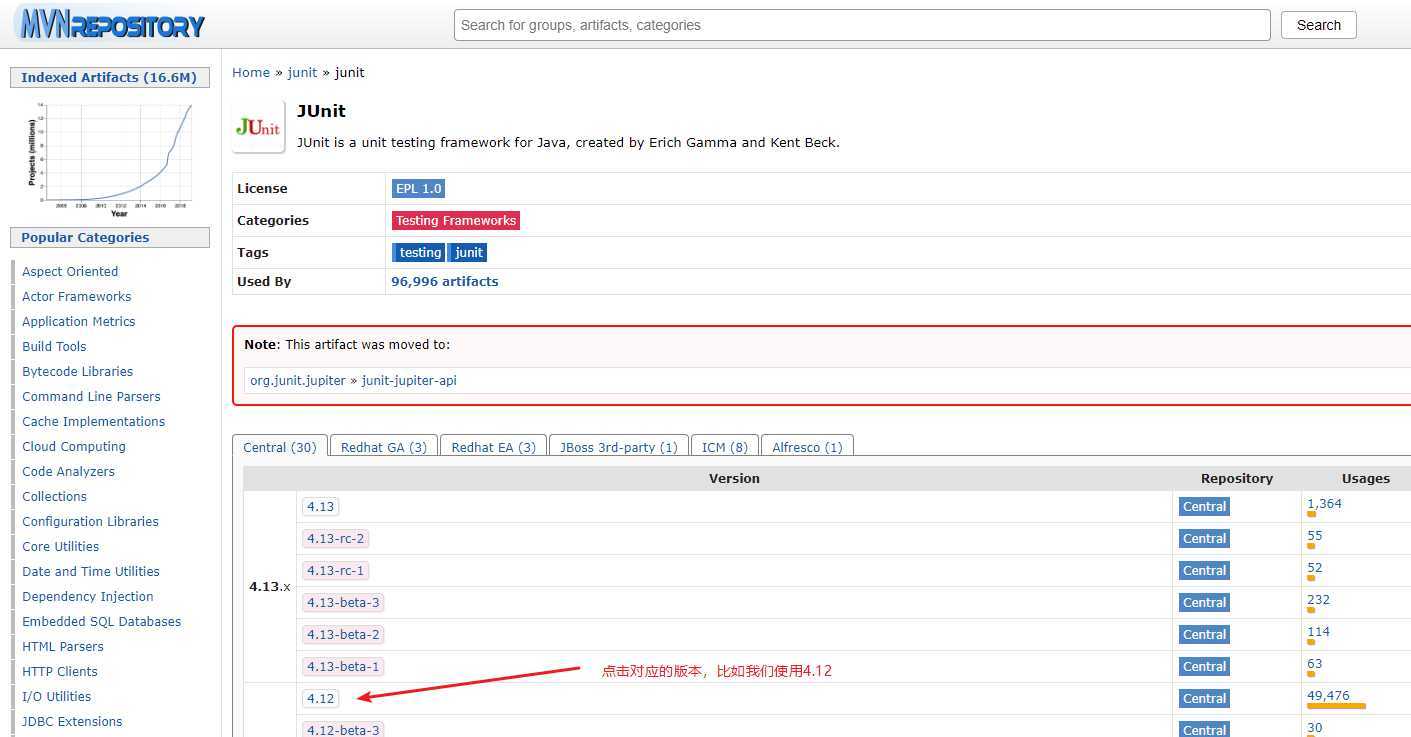This screenshot has width=1411, height=737.
Task: Open version 4.13-beta-2
Action: click(343, 634)
